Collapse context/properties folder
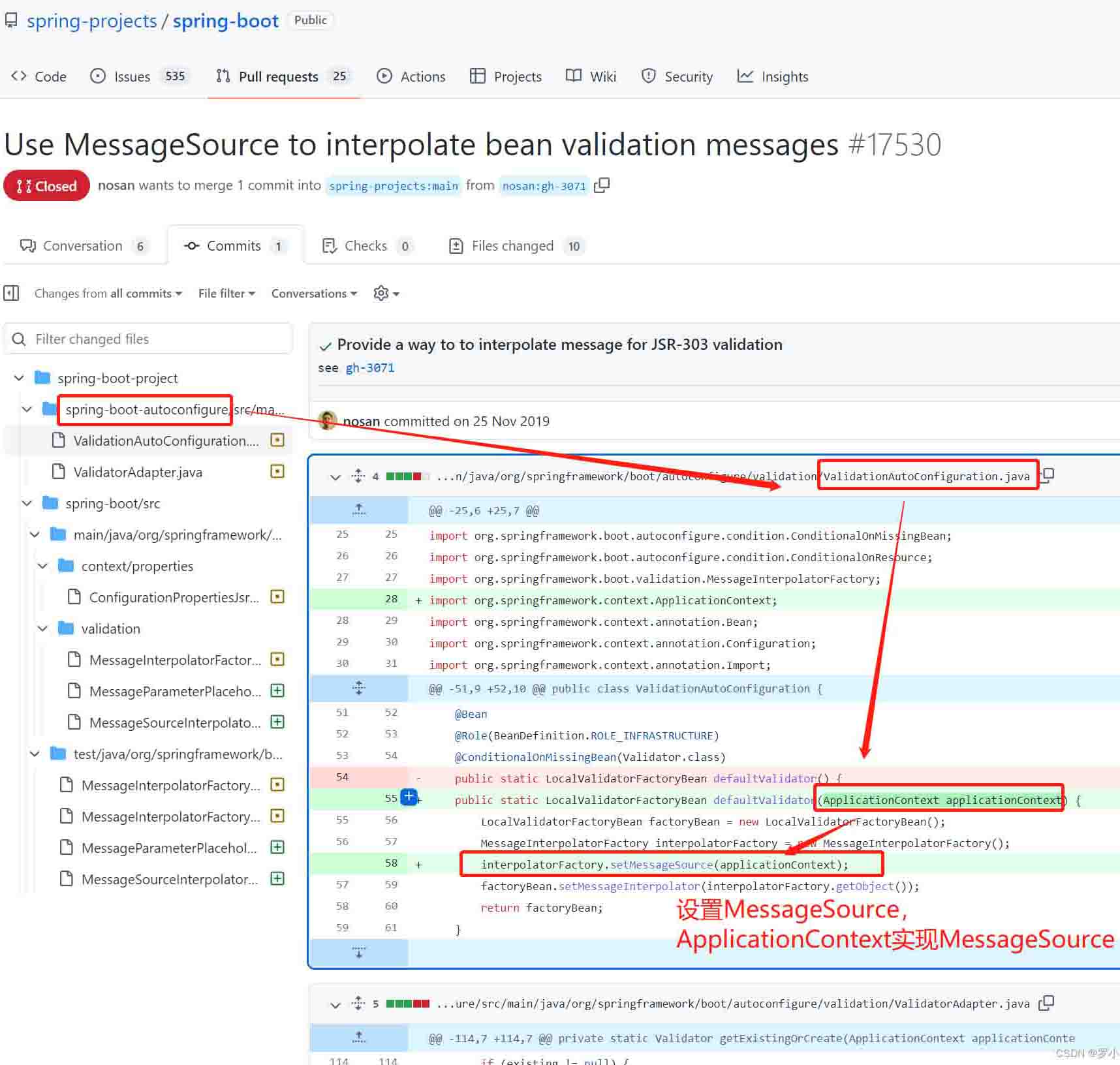Screen dimensions: 1120x1065 42,566
